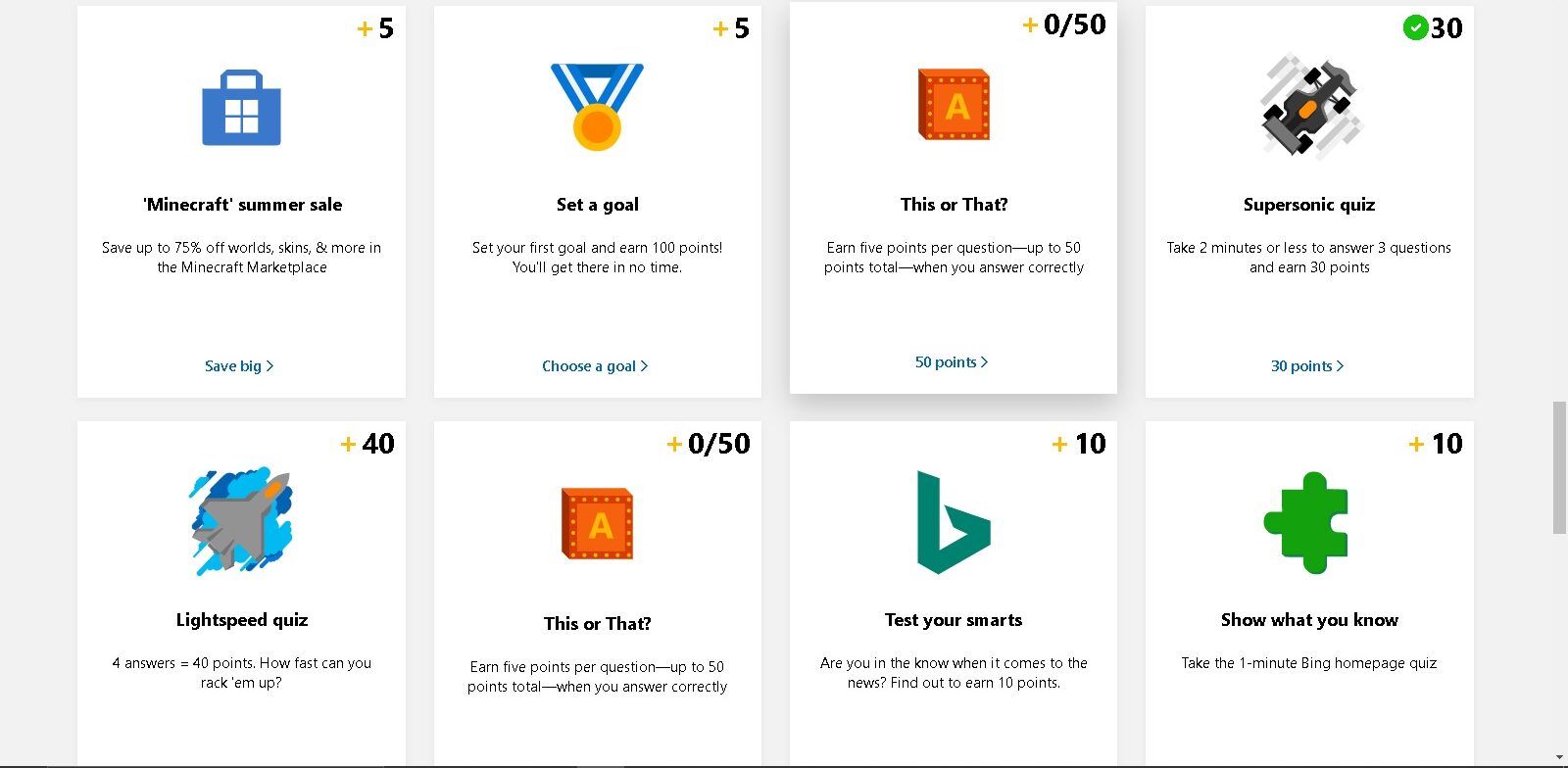Expand the chevron next to Save big
Viewport: 1568px width, 768px height.
271,365
